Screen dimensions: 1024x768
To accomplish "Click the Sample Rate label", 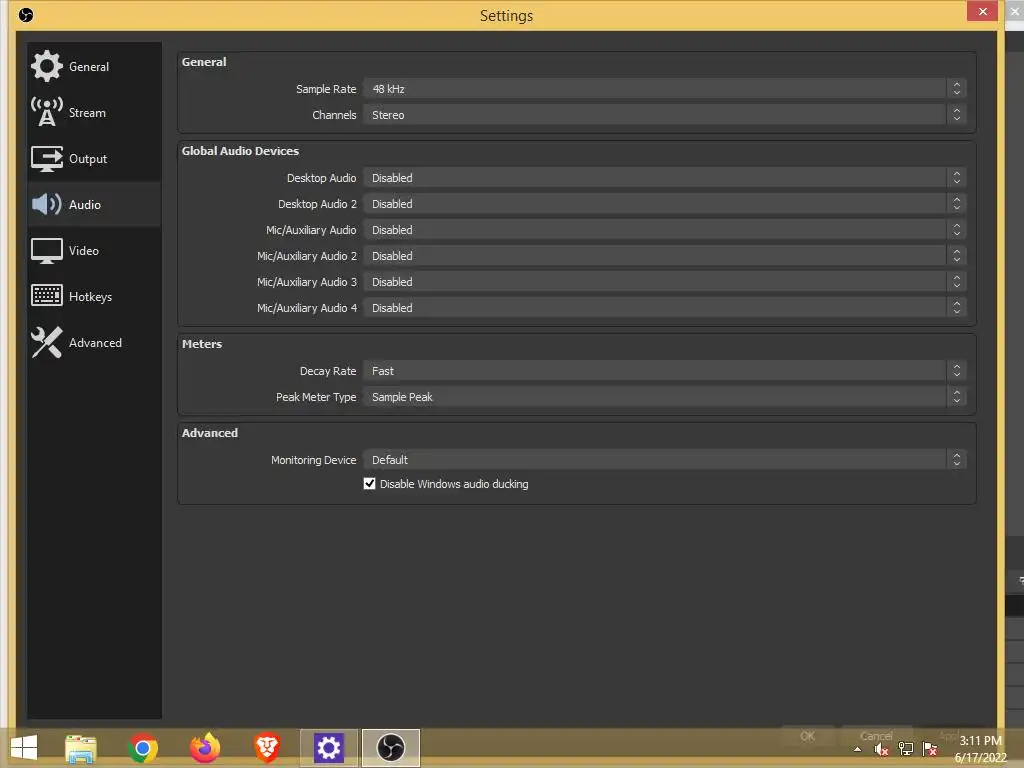I will pyautogui.click(x=326, y=89).
